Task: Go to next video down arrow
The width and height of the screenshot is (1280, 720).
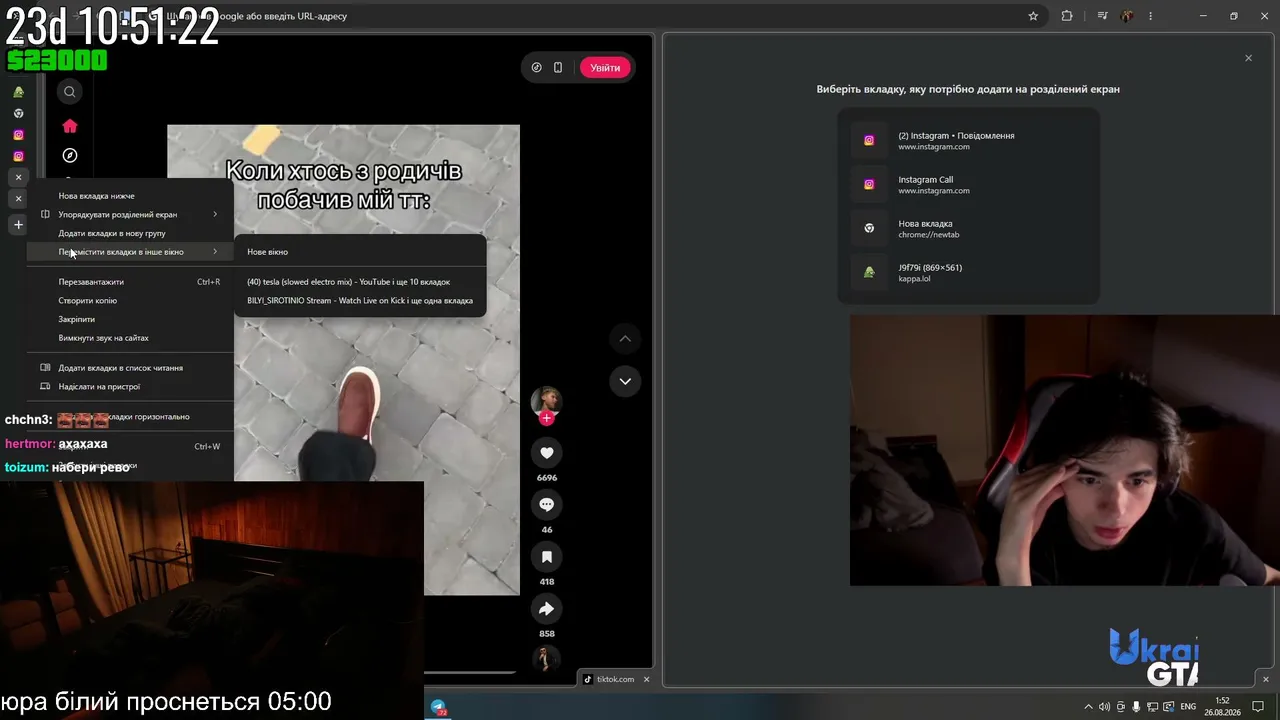Action: [x=625, y=381]
